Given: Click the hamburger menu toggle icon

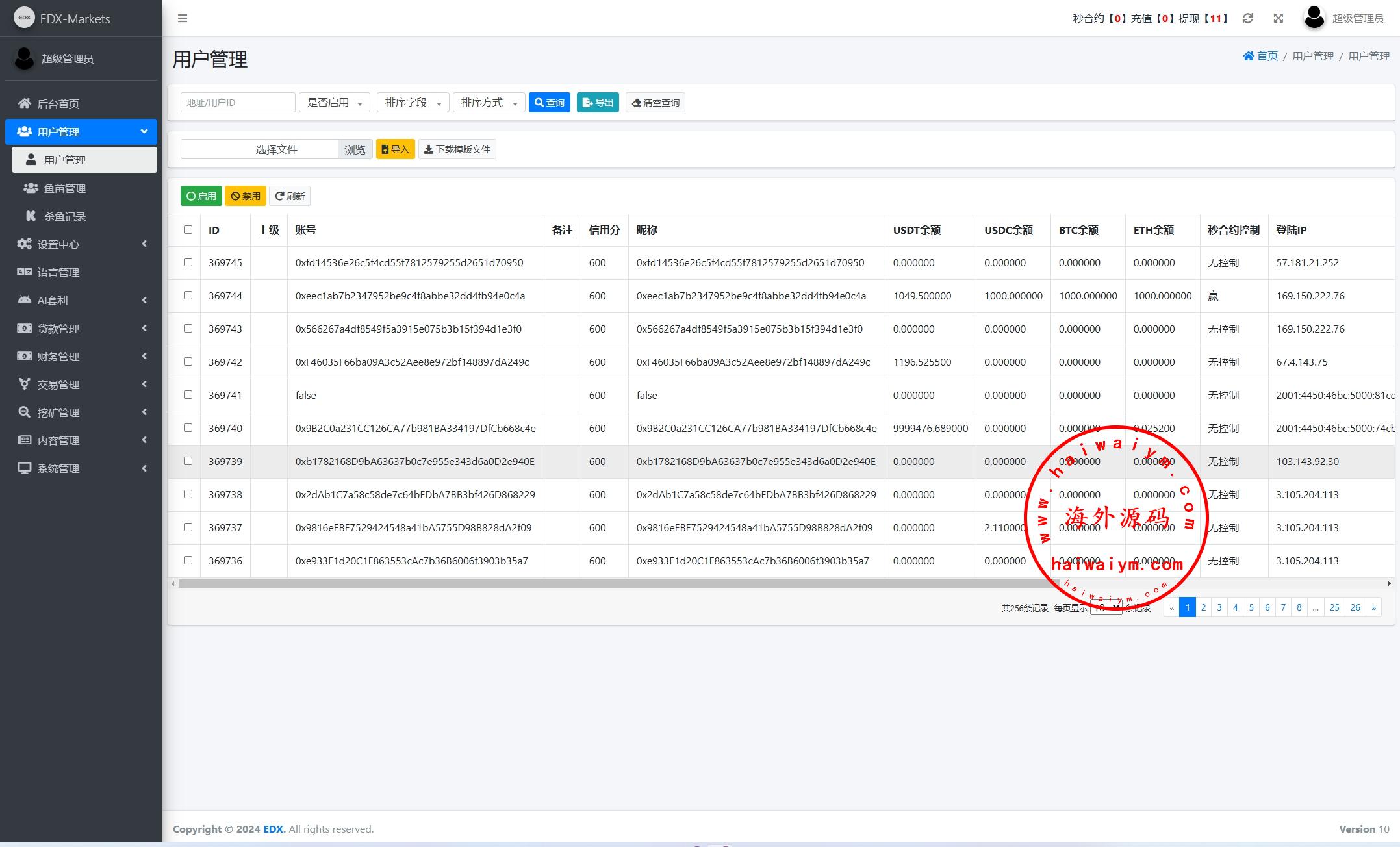Looking at the screenshot, I should click(x=183, y=18).
